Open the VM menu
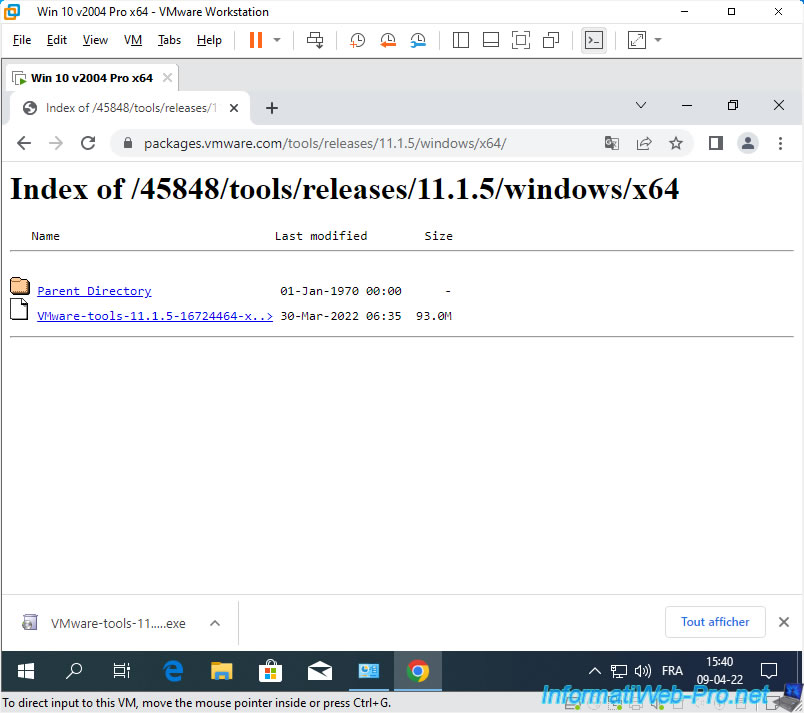 [x=133, y=40]
